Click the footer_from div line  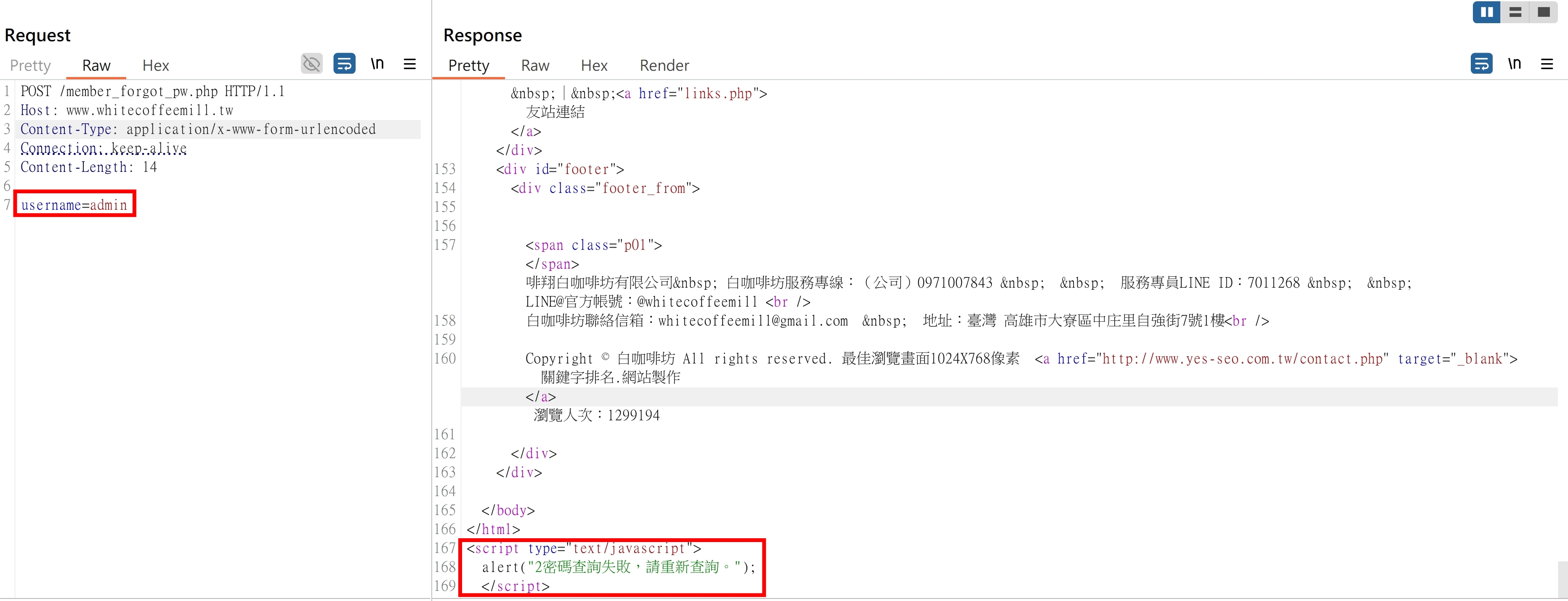tap(605, 188)
